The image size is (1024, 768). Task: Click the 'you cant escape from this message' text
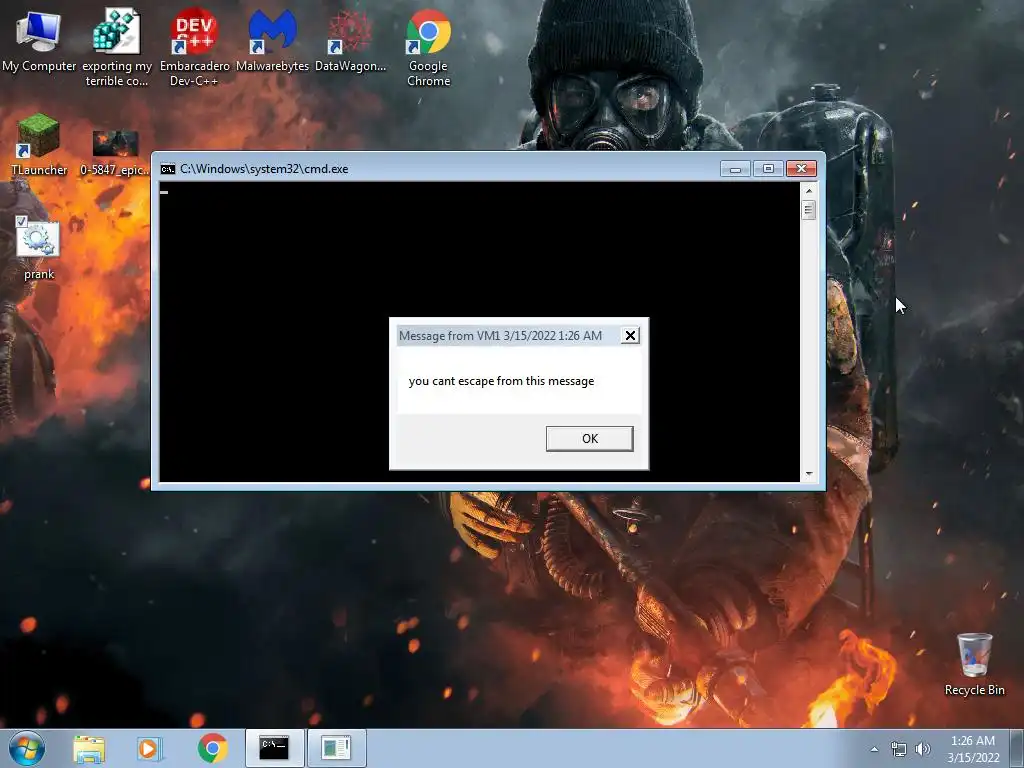click(502, 381)
